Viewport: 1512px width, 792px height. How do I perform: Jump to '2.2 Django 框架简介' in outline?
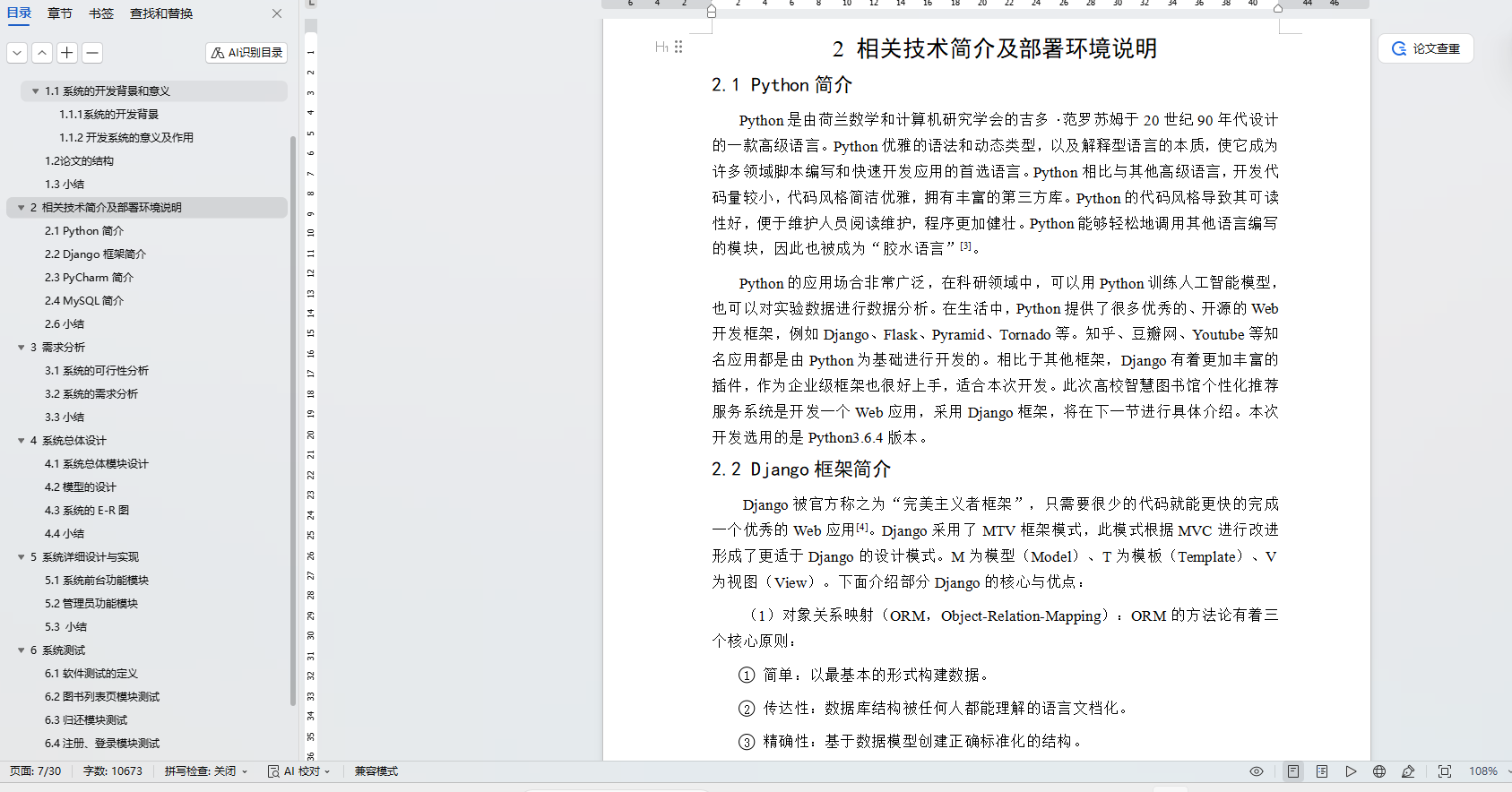[95, 254]
